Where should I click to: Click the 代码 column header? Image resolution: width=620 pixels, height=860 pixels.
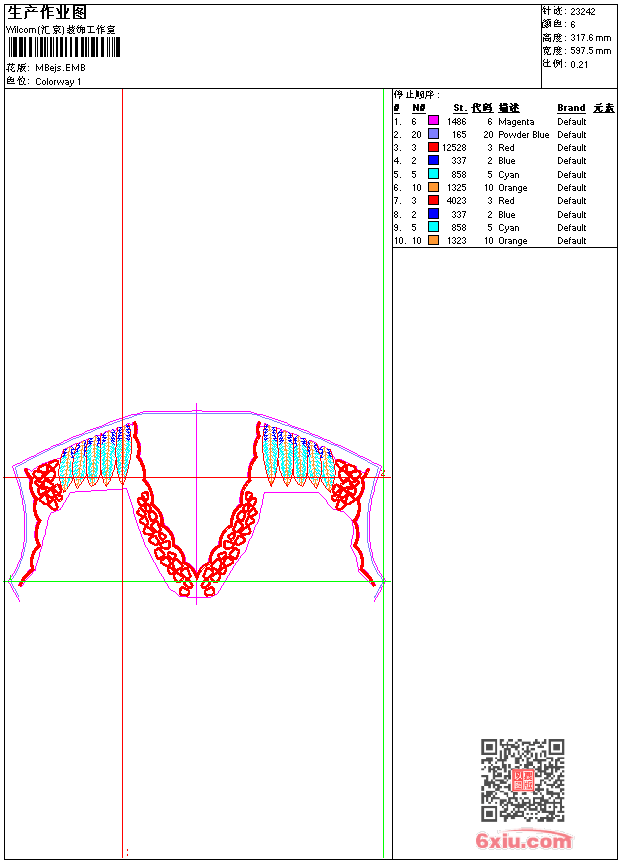point(482,108)
